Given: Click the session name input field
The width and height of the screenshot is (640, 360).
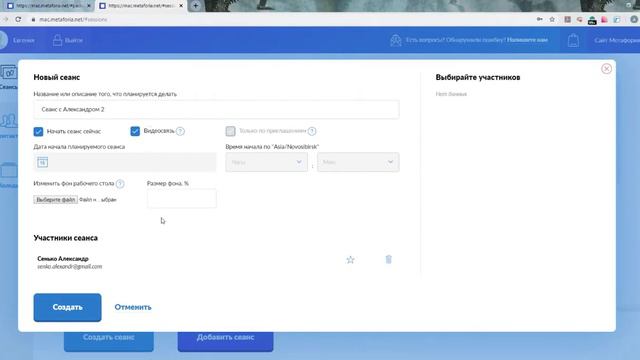Looking at the screenshot, I should pyautogui.click(x=216, y=109).
